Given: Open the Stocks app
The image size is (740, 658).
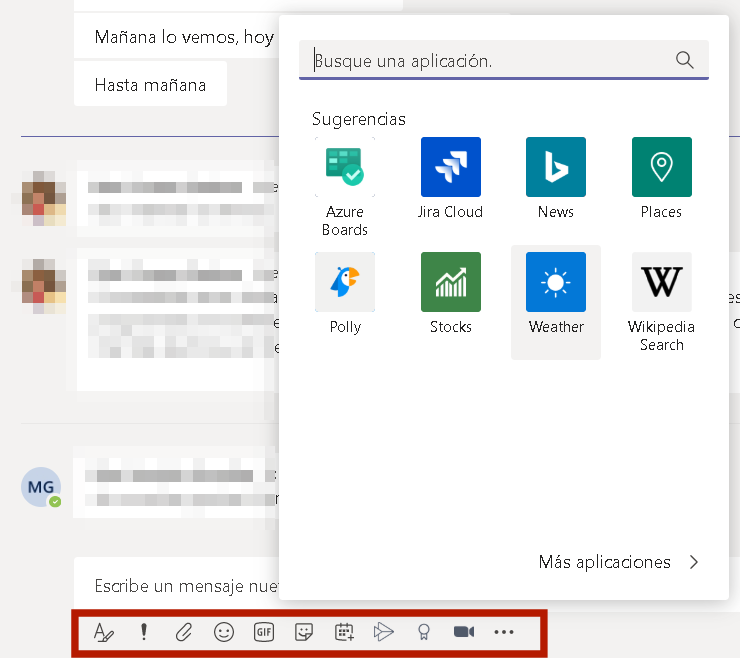Looking at the screenshot, I should coord(451,294).
